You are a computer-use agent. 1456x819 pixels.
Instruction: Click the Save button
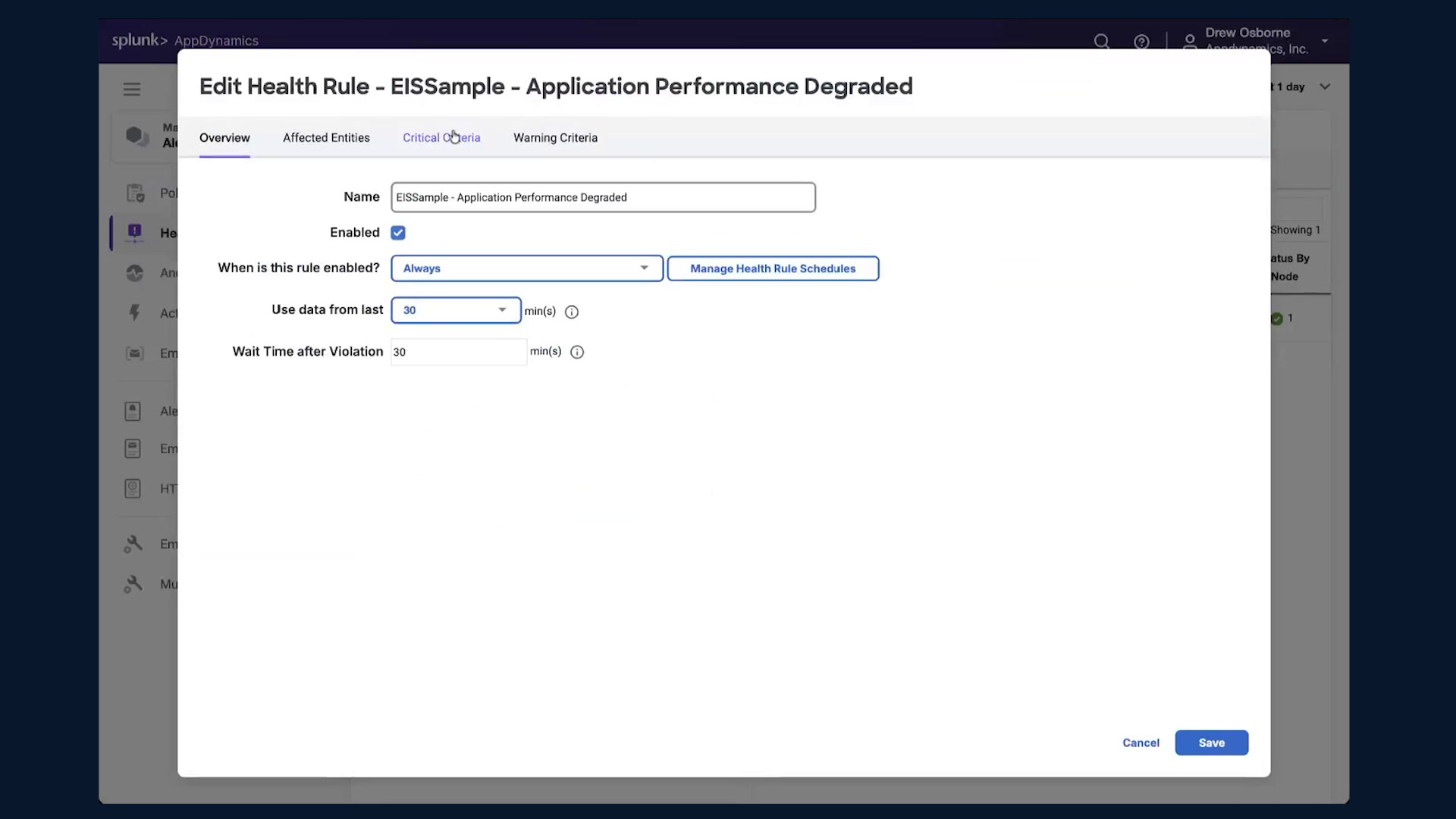1211,743
